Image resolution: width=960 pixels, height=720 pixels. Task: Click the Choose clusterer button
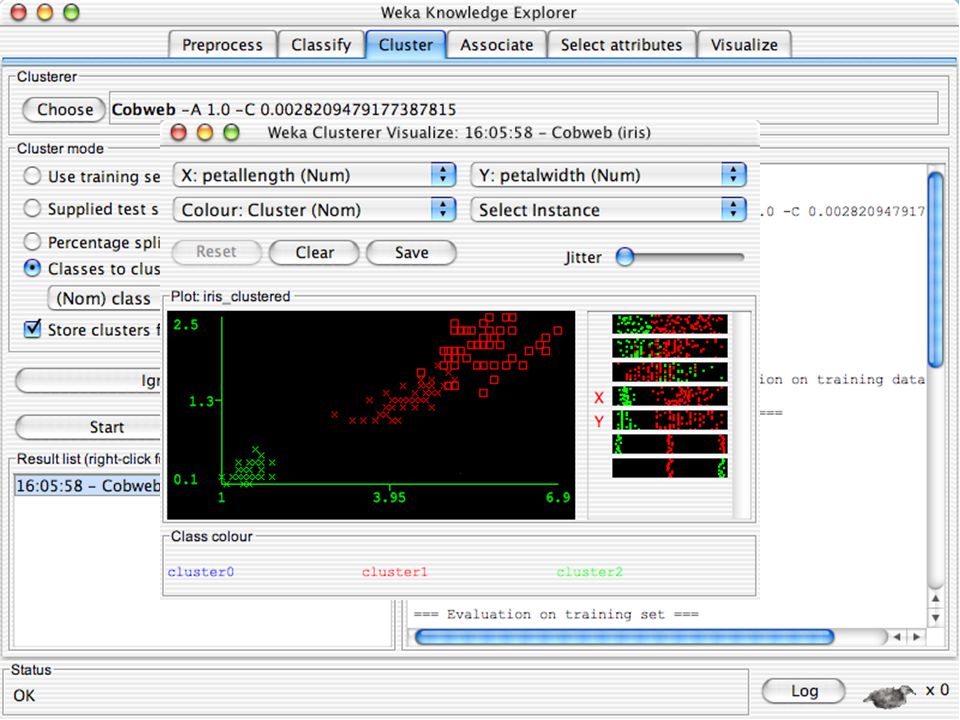click(x=64, y=110)
